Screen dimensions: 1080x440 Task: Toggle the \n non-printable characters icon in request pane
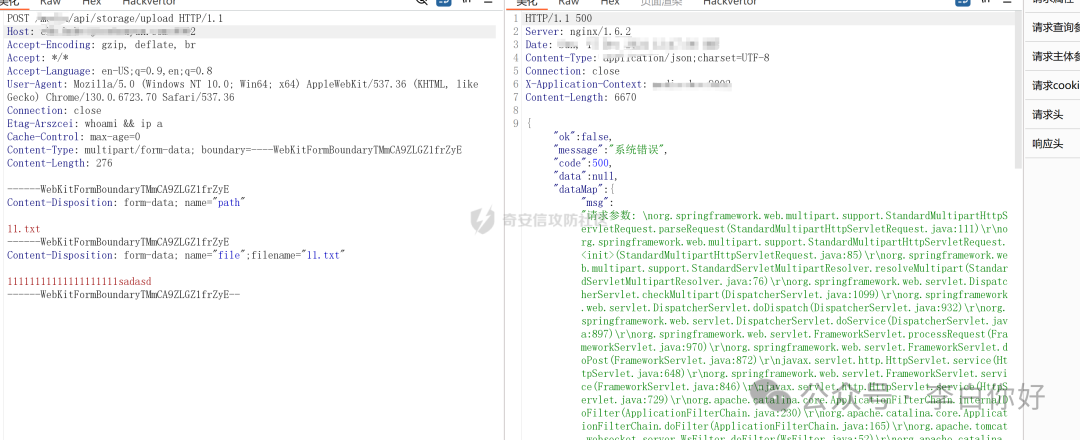point(468,3)
